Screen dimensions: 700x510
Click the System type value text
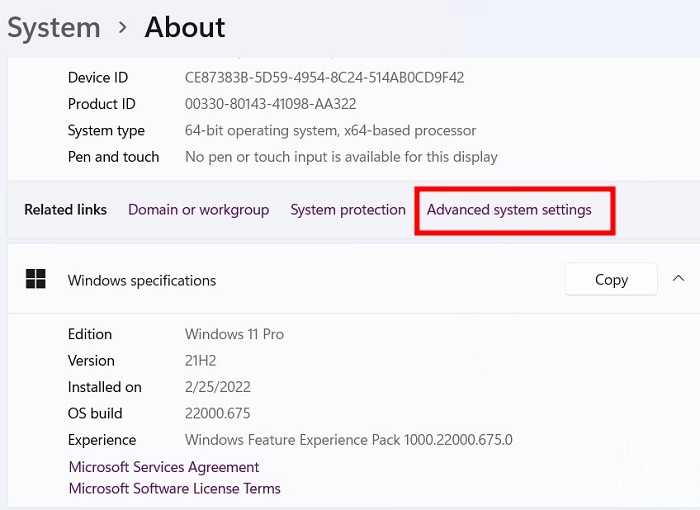coord(330,130)
